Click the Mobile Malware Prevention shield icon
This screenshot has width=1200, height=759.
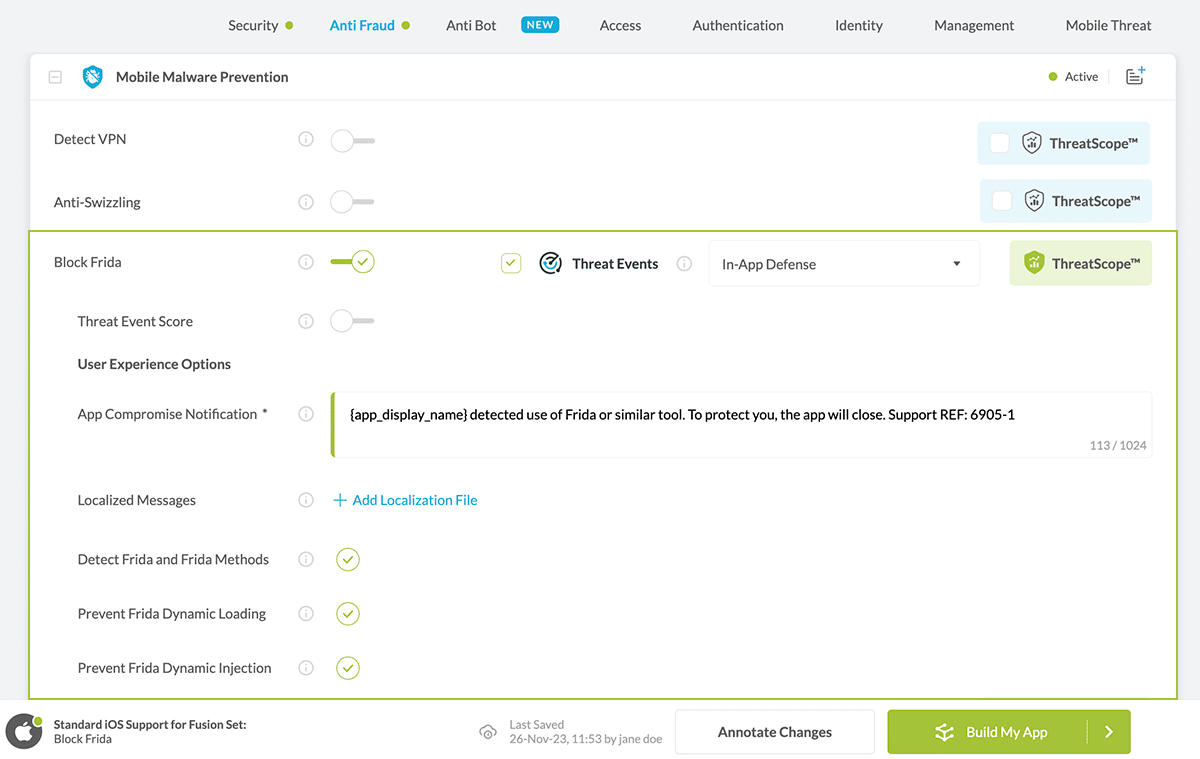click(93, 77)
